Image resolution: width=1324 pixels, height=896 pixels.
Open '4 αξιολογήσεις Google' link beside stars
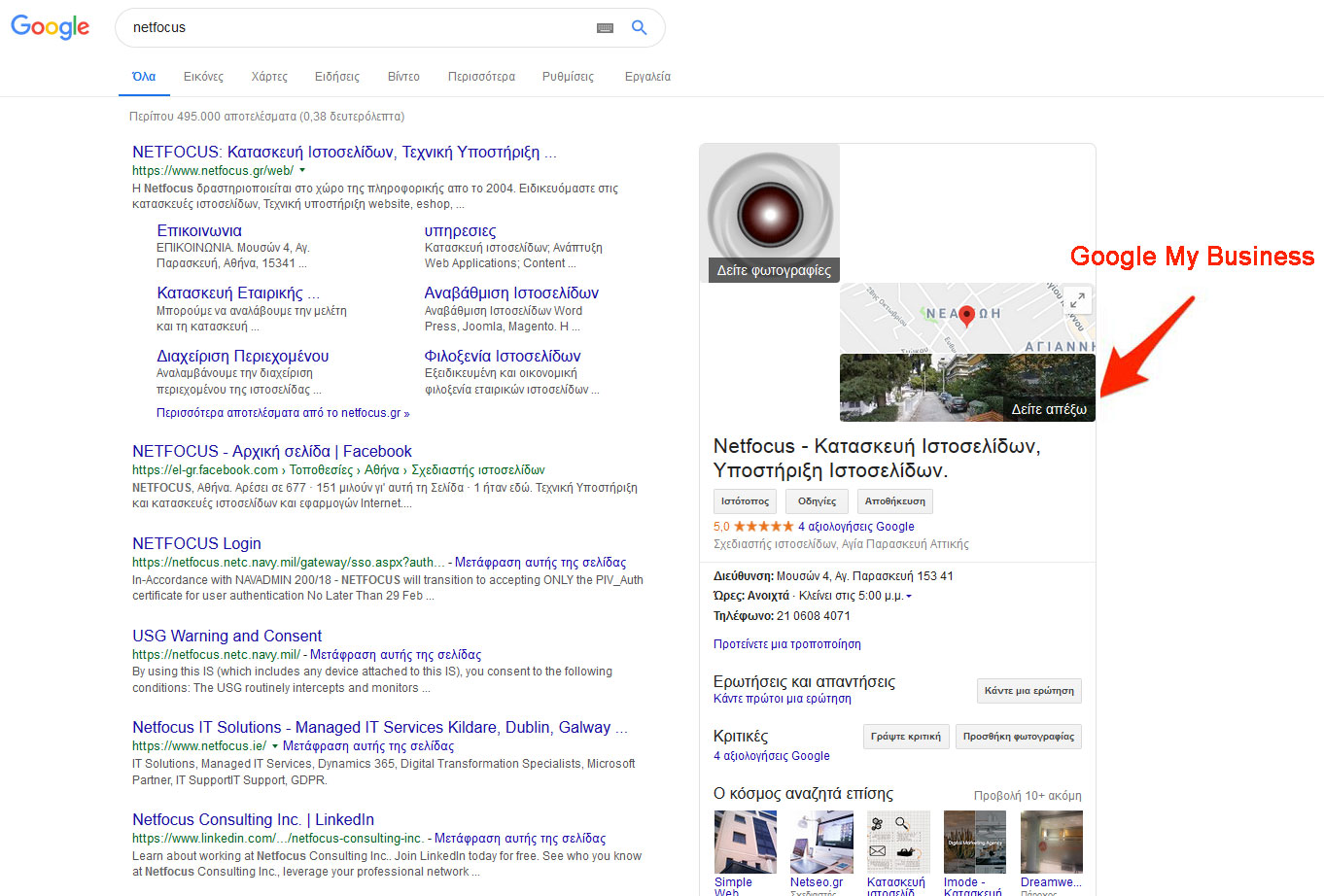click(855, 527)
